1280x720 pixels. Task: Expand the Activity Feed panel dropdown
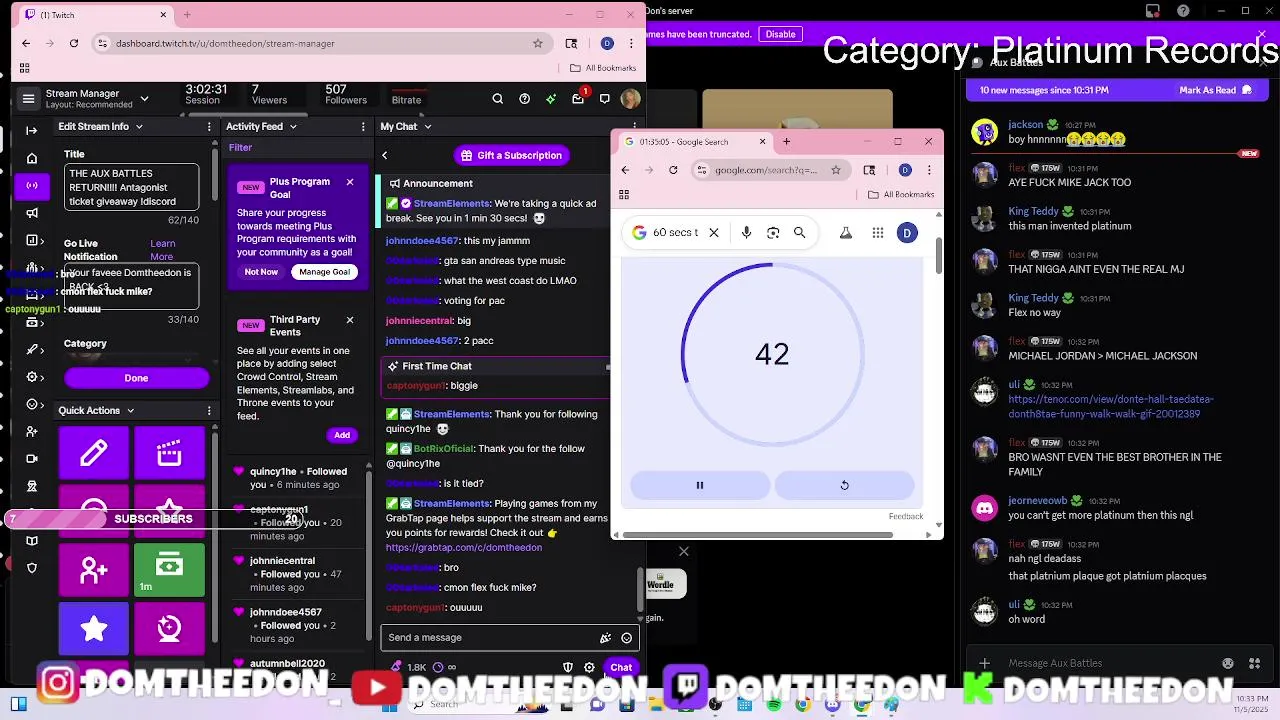(x=292, y=127)
